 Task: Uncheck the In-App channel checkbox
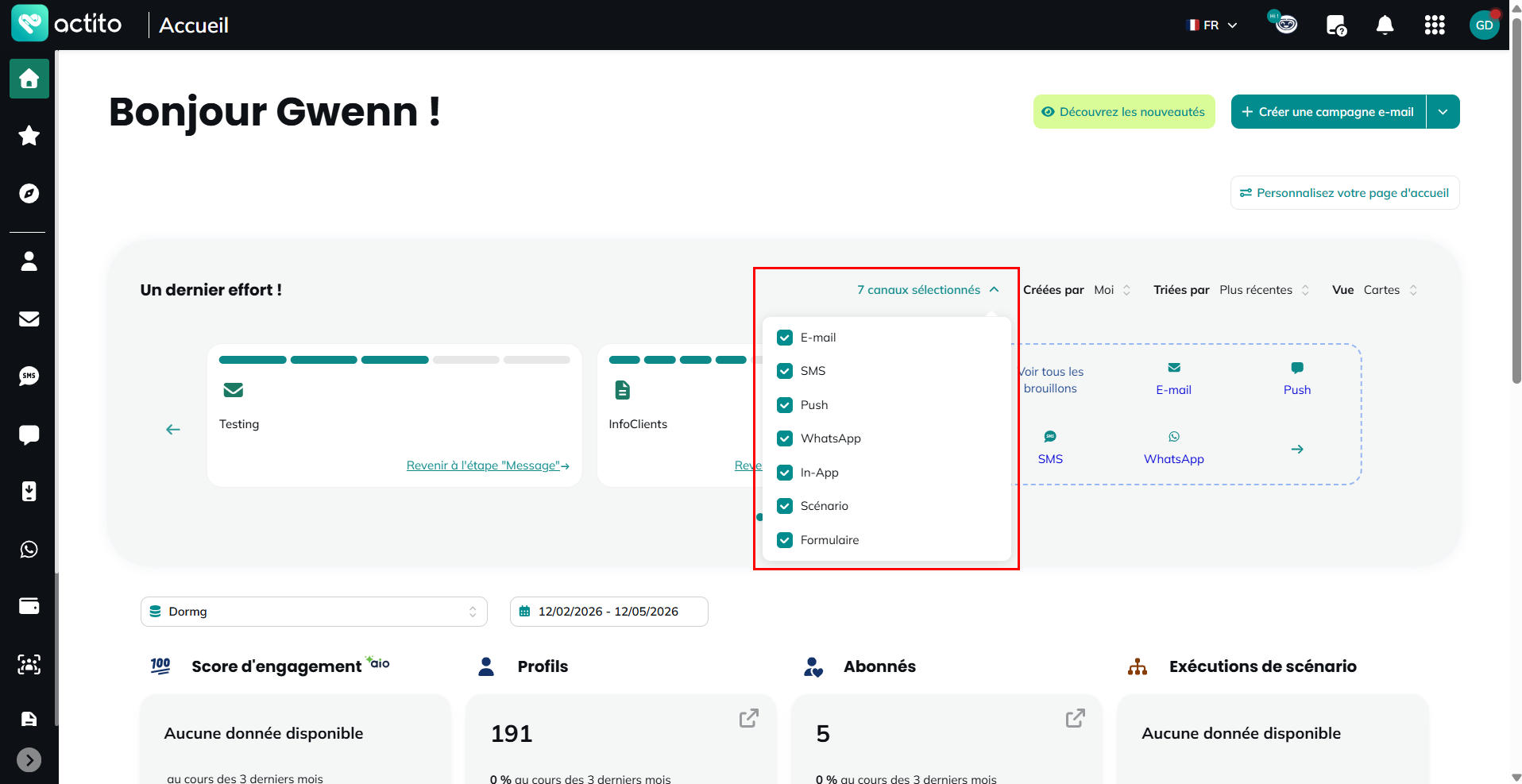(785, 473)
